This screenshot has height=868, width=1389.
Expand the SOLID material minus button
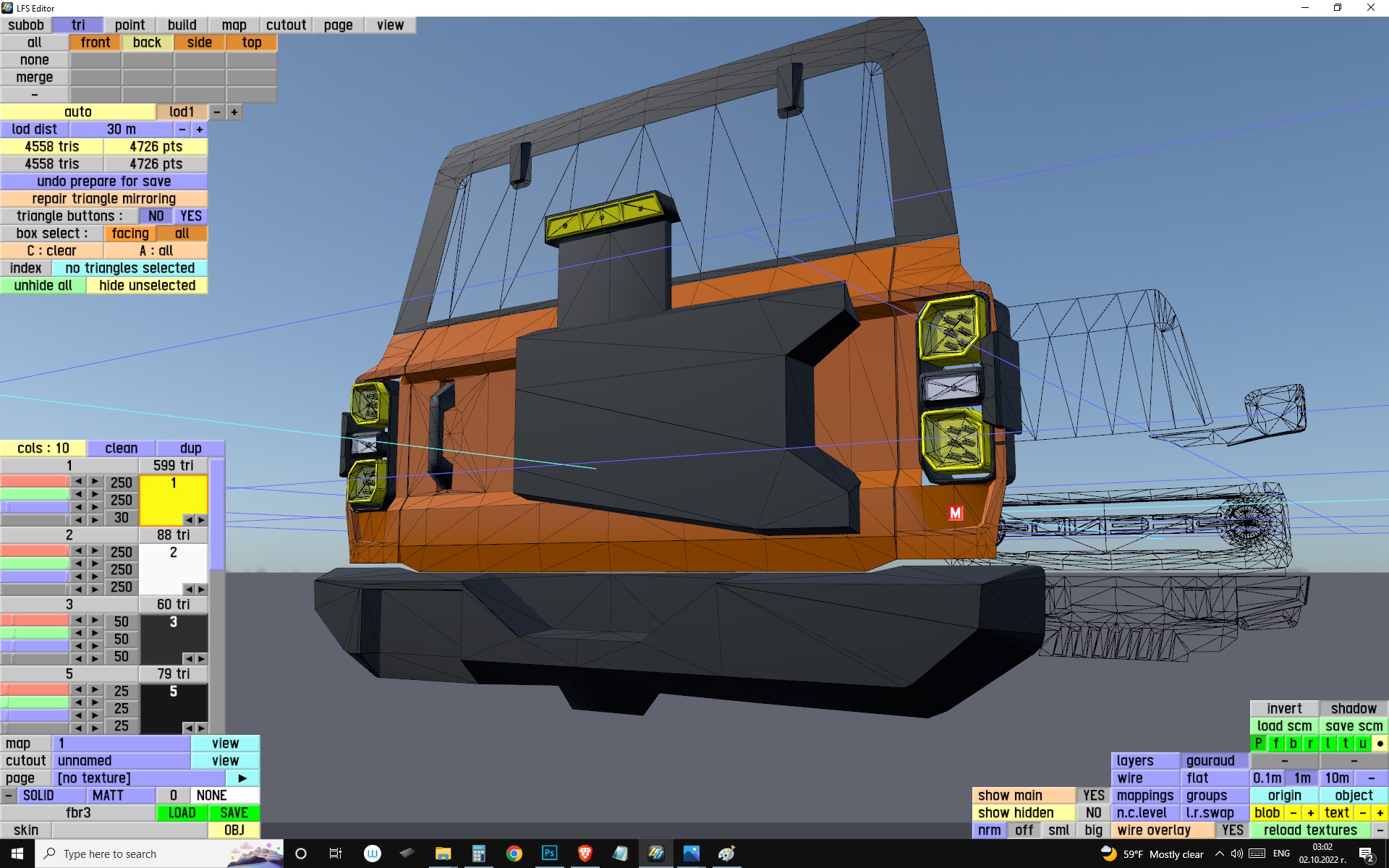click(9, 796)
